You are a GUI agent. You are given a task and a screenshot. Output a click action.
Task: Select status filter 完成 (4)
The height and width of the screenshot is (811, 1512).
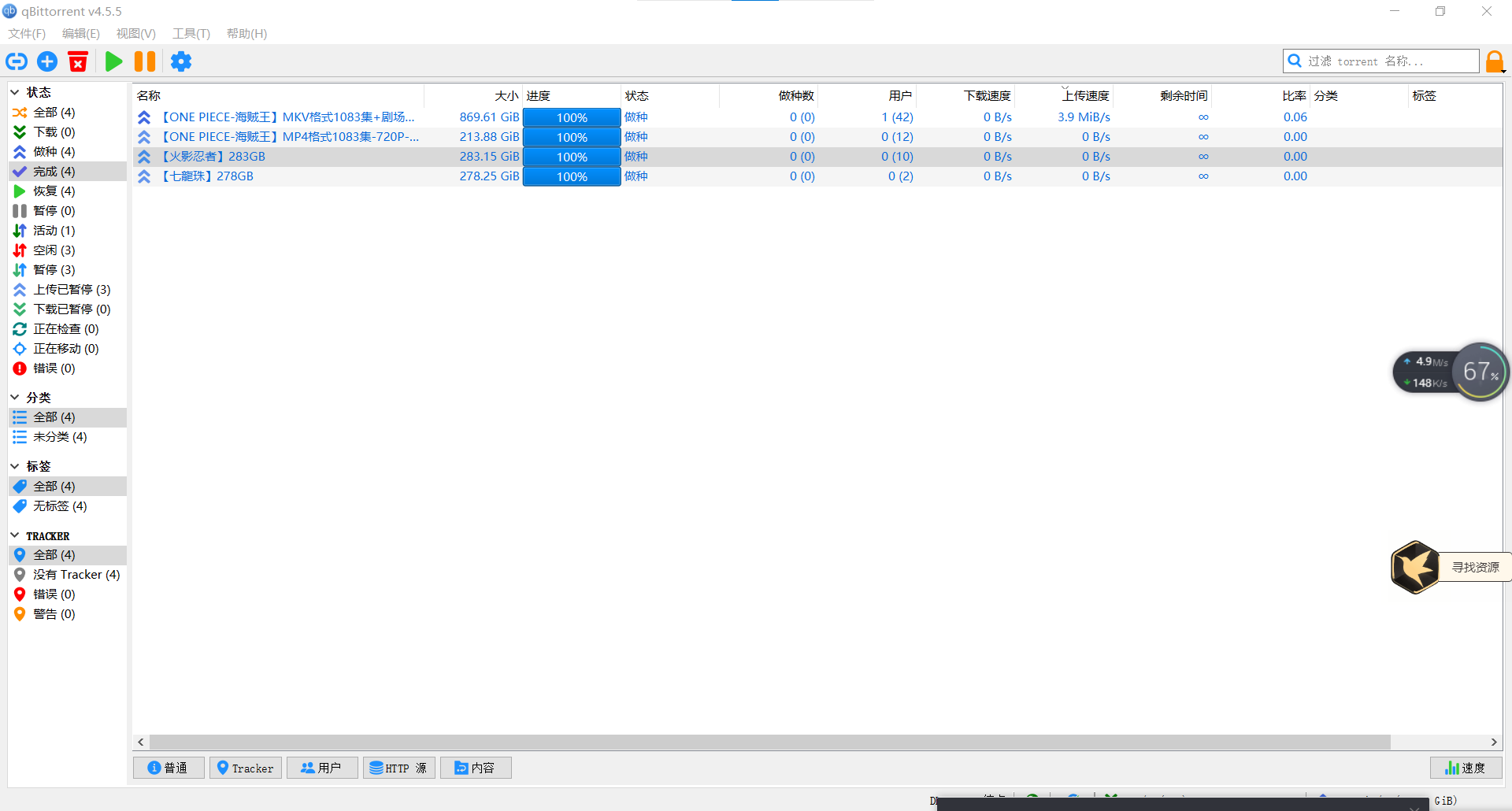68,171
